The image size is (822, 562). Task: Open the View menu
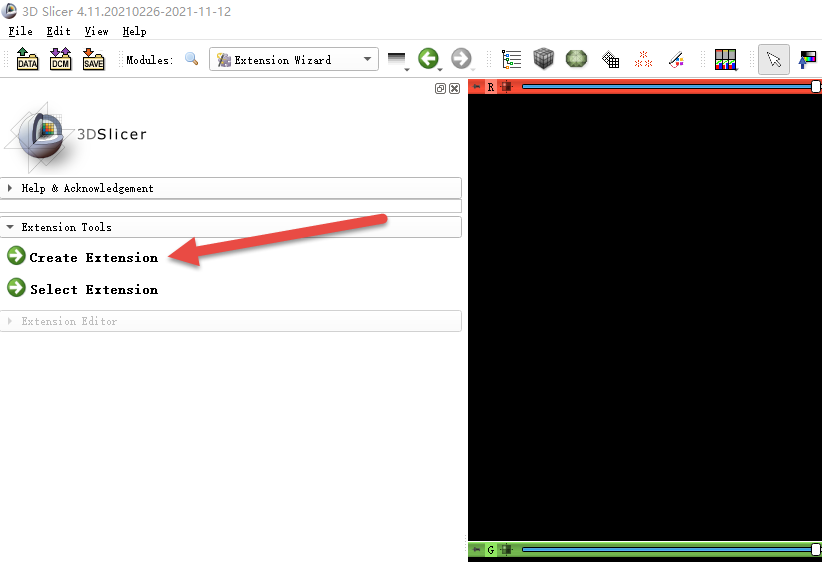pyautogui.click(x=96, y=31)
